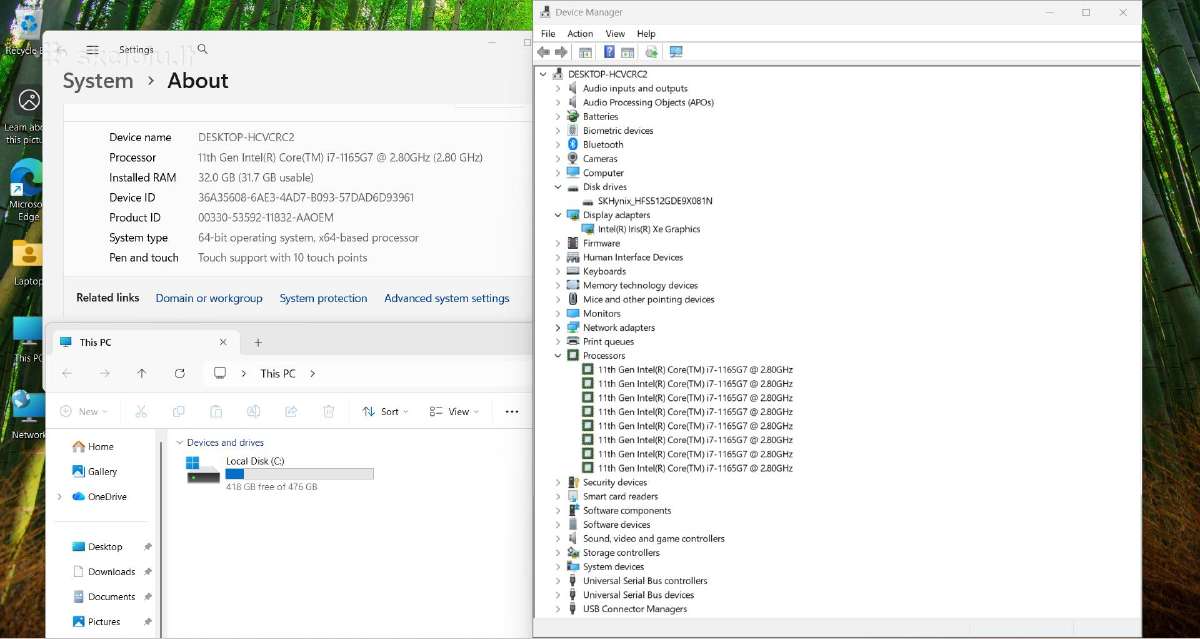1200x639 pixels.
Task: Click Cut scissors icon in File Explorer toolbar
Action: pyautogui.click(x=141, y=411)
